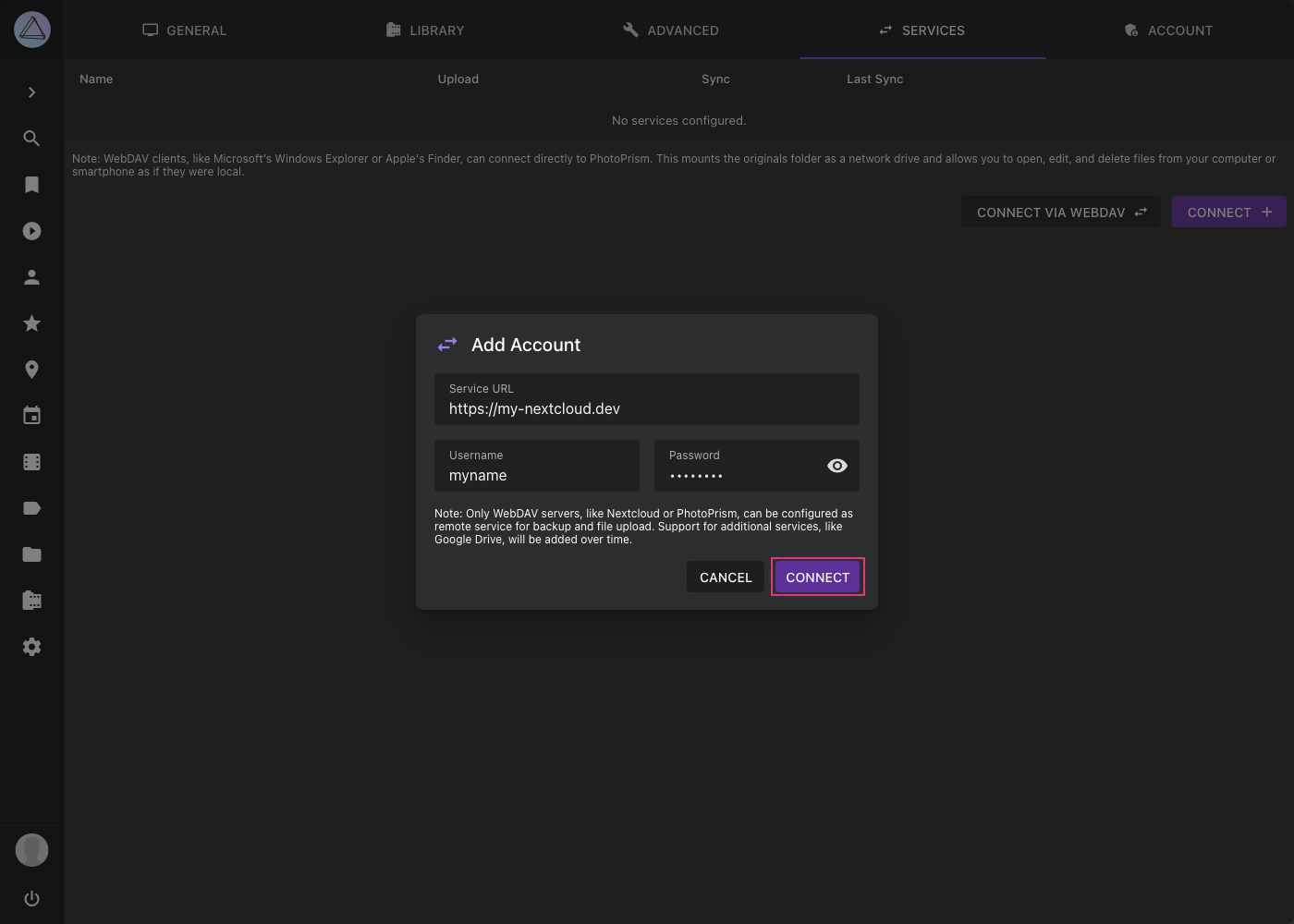Open Favorites with the star icon
This screenshot has width=1294, height=924.
[x=31, y=323]
